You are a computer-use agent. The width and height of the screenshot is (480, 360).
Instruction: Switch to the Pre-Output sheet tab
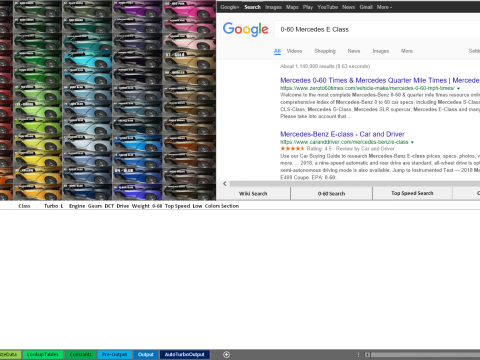[115, 354]
